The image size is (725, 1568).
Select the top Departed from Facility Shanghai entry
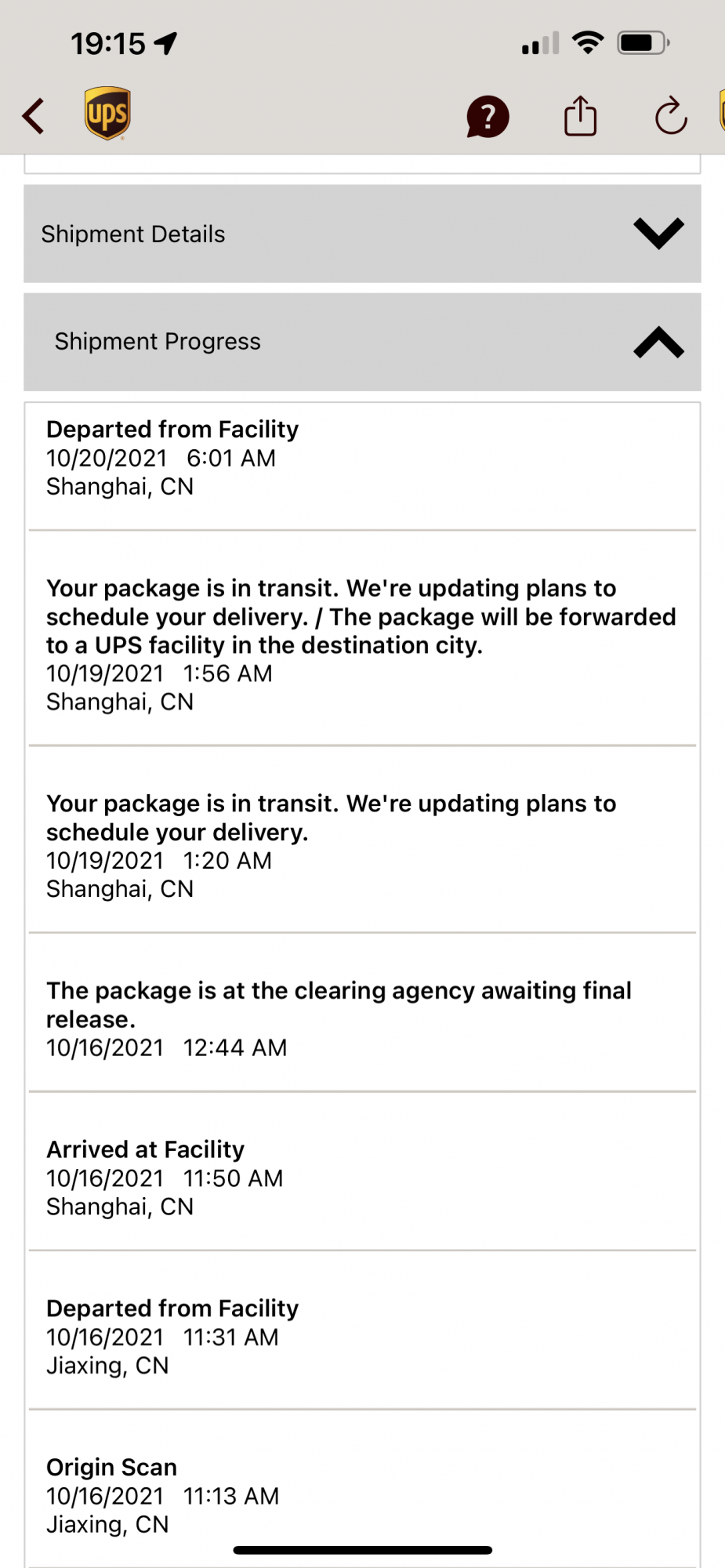point(172,458)
